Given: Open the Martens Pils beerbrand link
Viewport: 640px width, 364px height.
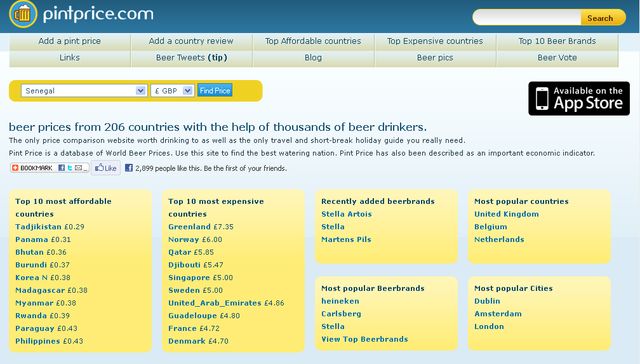Looking at the screenshot, I should tap(346, 240).
